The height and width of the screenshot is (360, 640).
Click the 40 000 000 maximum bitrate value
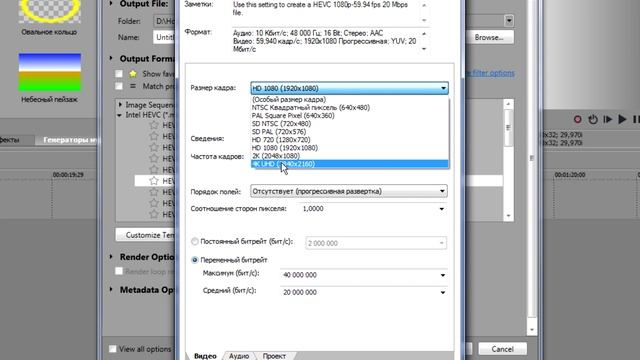[300, 275]
